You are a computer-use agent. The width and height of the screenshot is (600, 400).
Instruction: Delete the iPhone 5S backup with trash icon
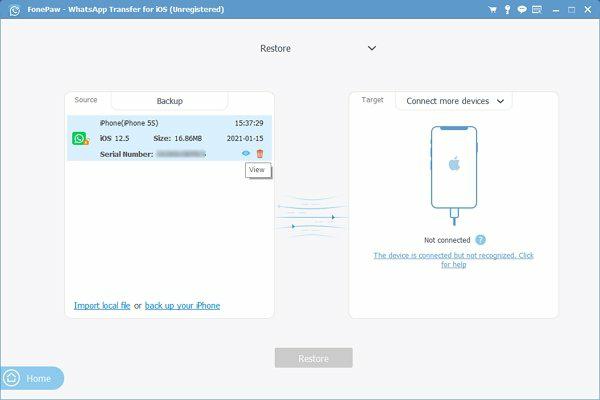click(x=260, y=153)
